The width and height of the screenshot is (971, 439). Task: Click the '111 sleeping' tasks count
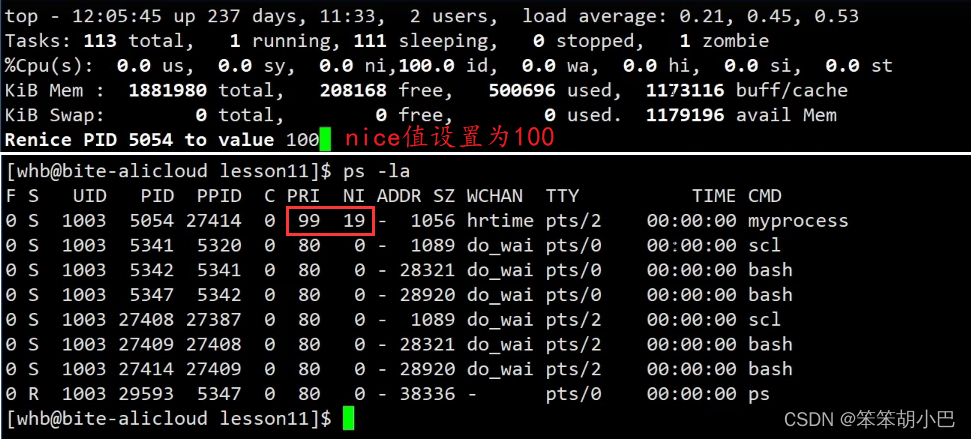(x=427, y=41)
